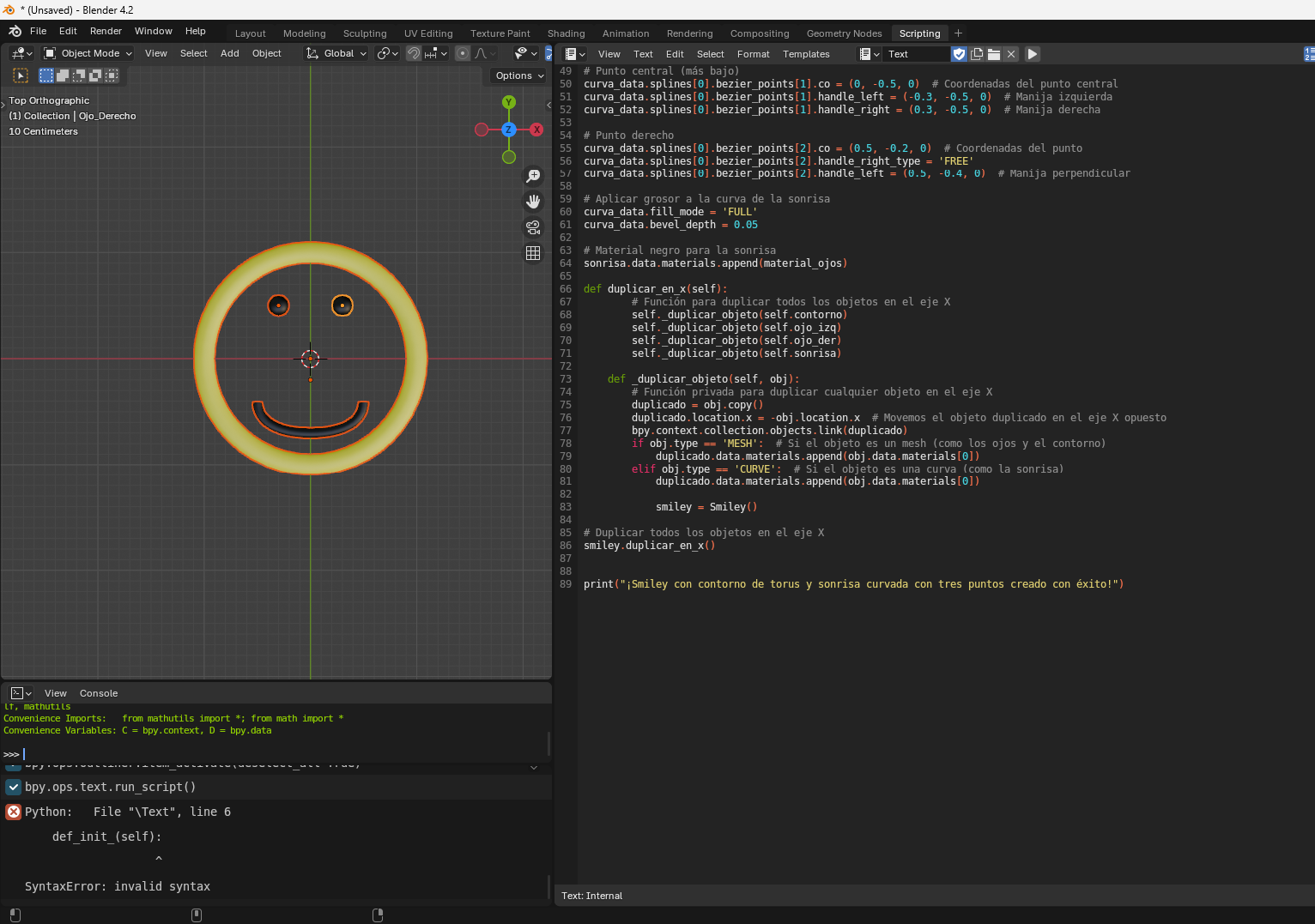
Task: Expand the Global transform orientation dropdown
Action: tap(337, 53)
